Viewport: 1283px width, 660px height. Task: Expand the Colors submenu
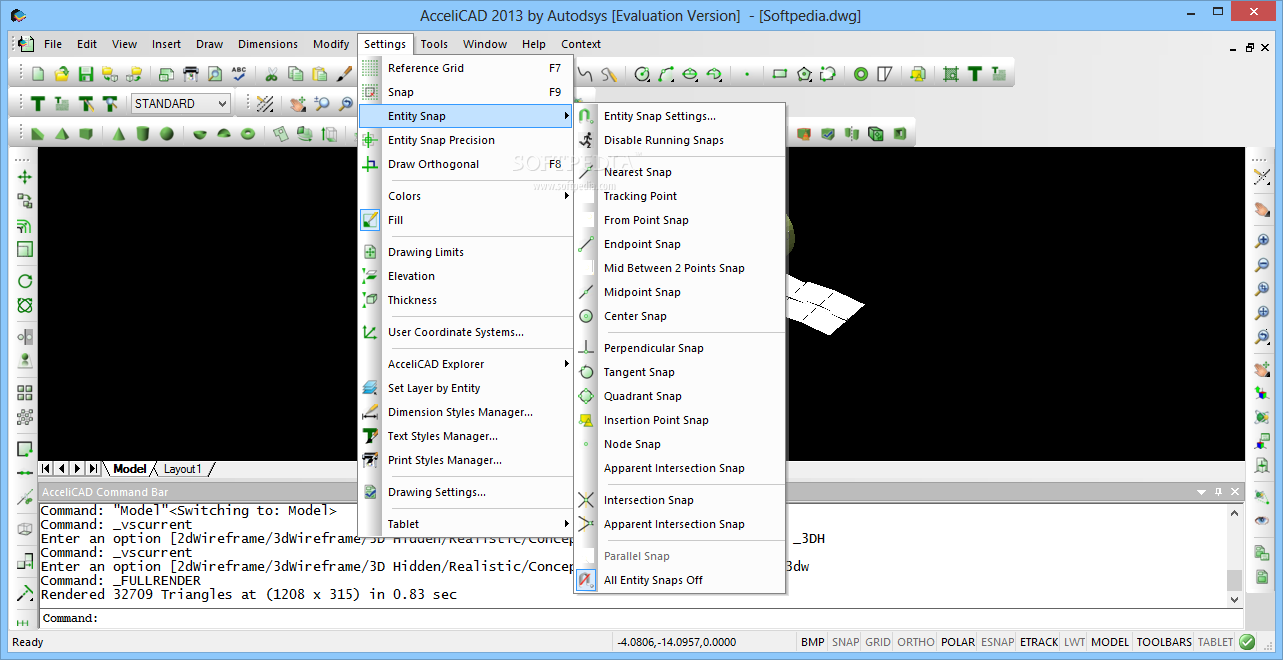pos(466,196)
